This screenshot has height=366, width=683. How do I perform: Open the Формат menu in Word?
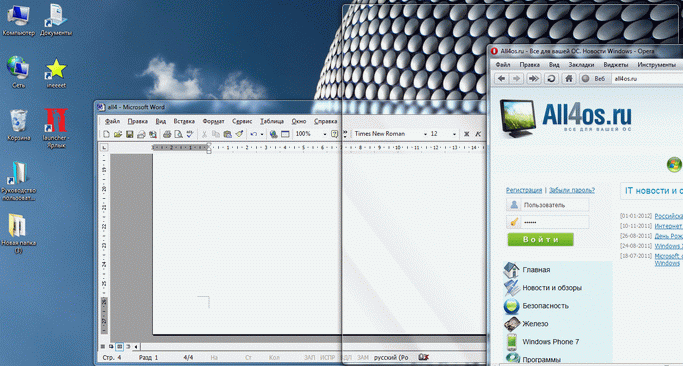213,121
